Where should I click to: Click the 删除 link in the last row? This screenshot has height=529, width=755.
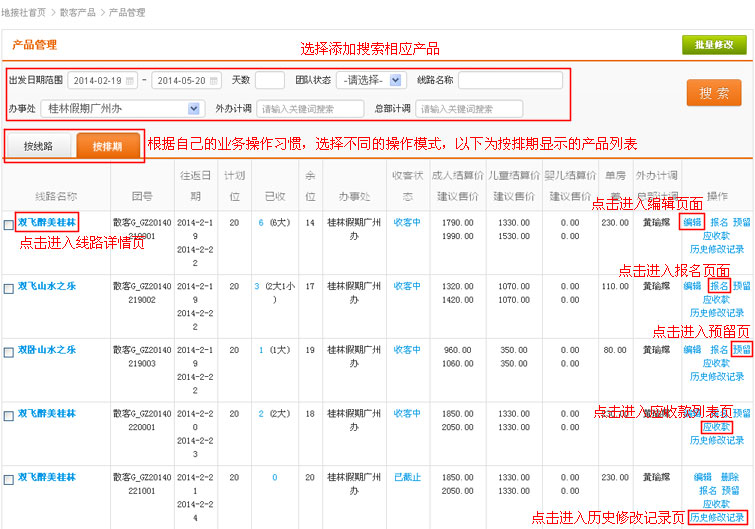[x=729, y=478]
